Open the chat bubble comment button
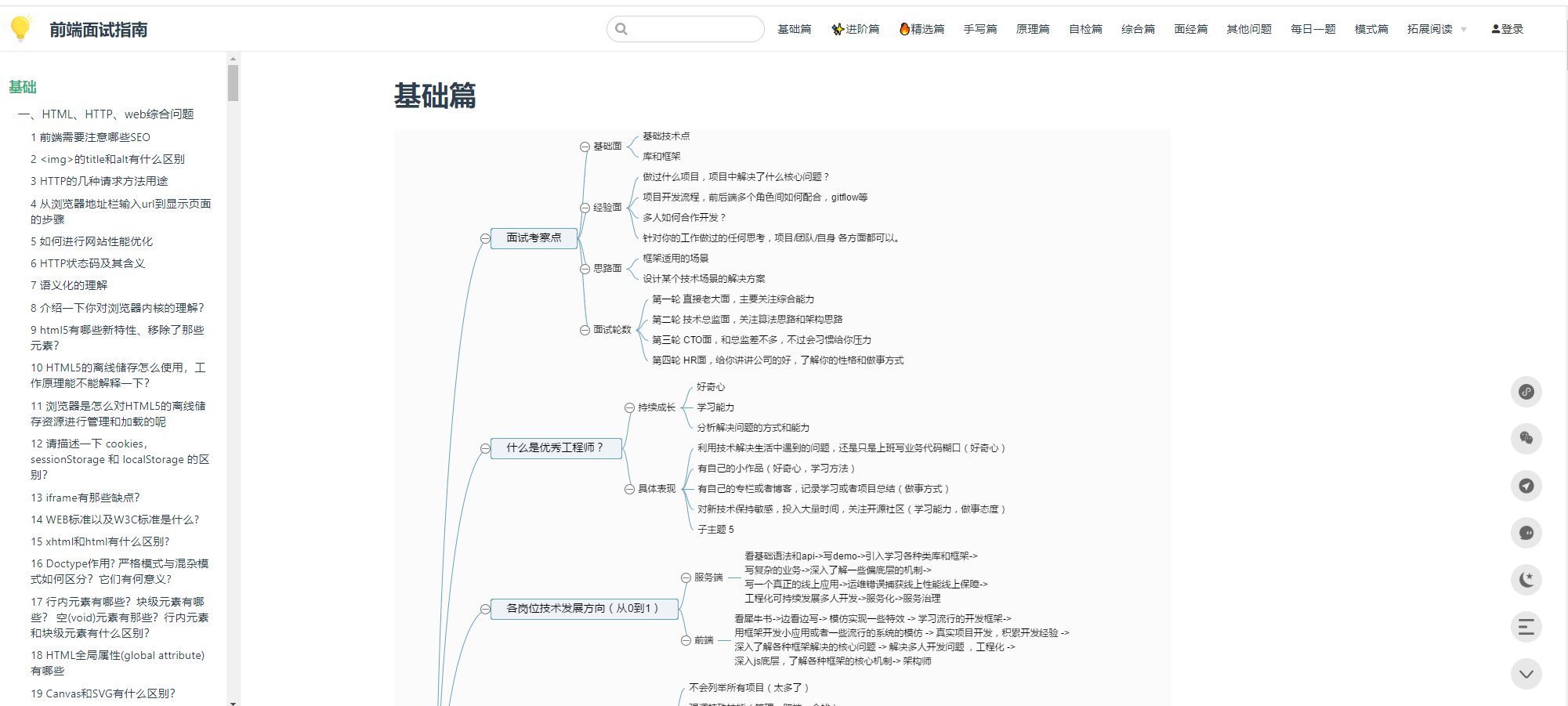The width and height of the screenshot is (1568, 706). pos(1526,533)
